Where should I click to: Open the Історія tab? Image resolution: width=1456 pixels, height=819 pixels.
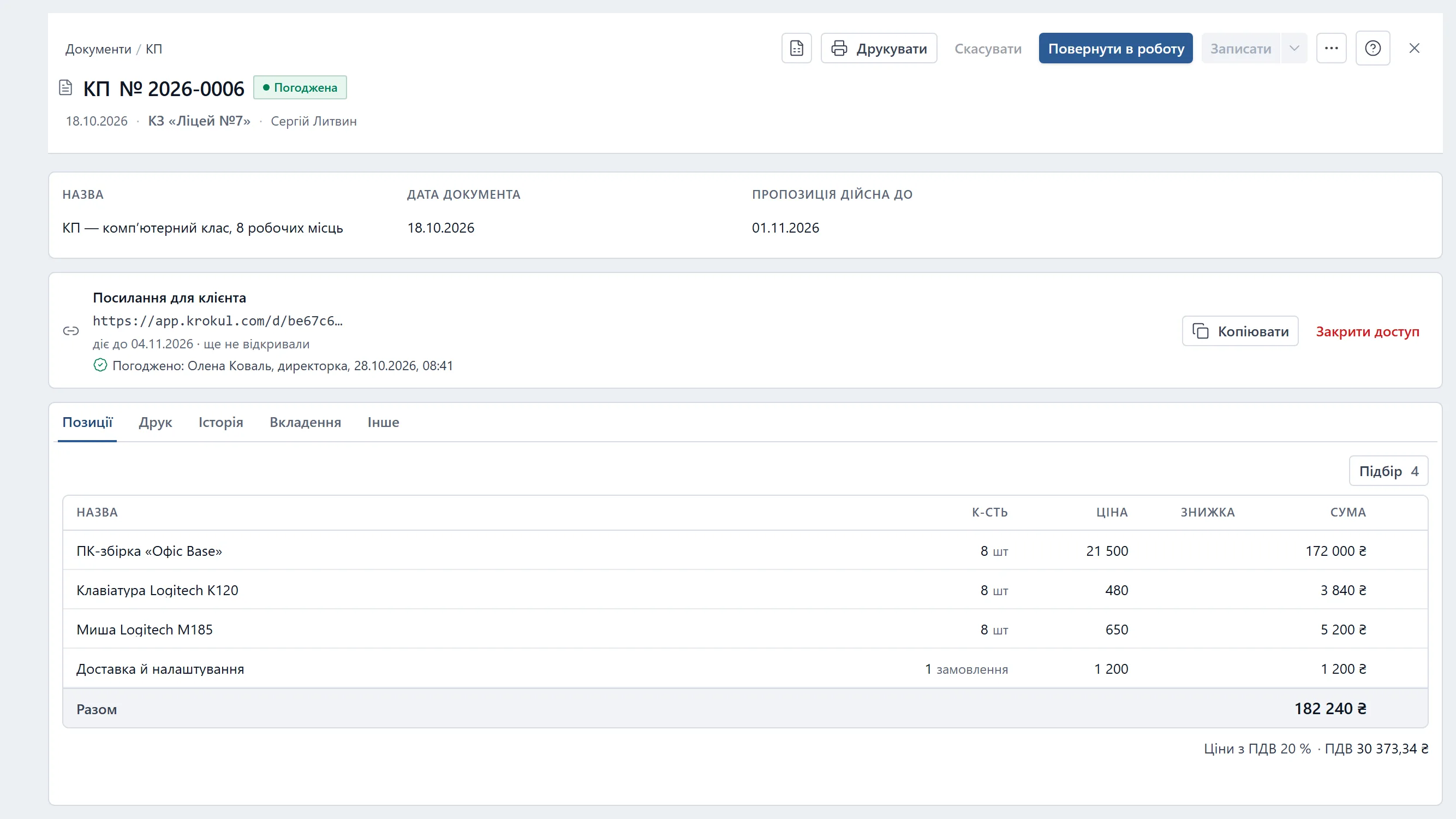(220, 422)
